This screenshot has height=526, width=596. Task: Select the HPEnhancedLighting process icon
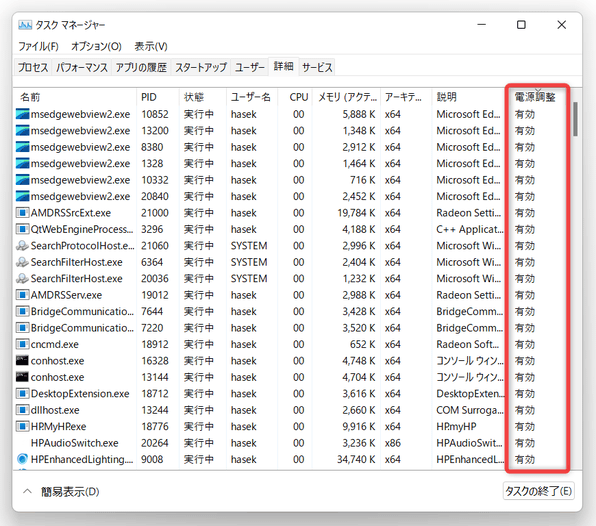[x=22, y=459]
